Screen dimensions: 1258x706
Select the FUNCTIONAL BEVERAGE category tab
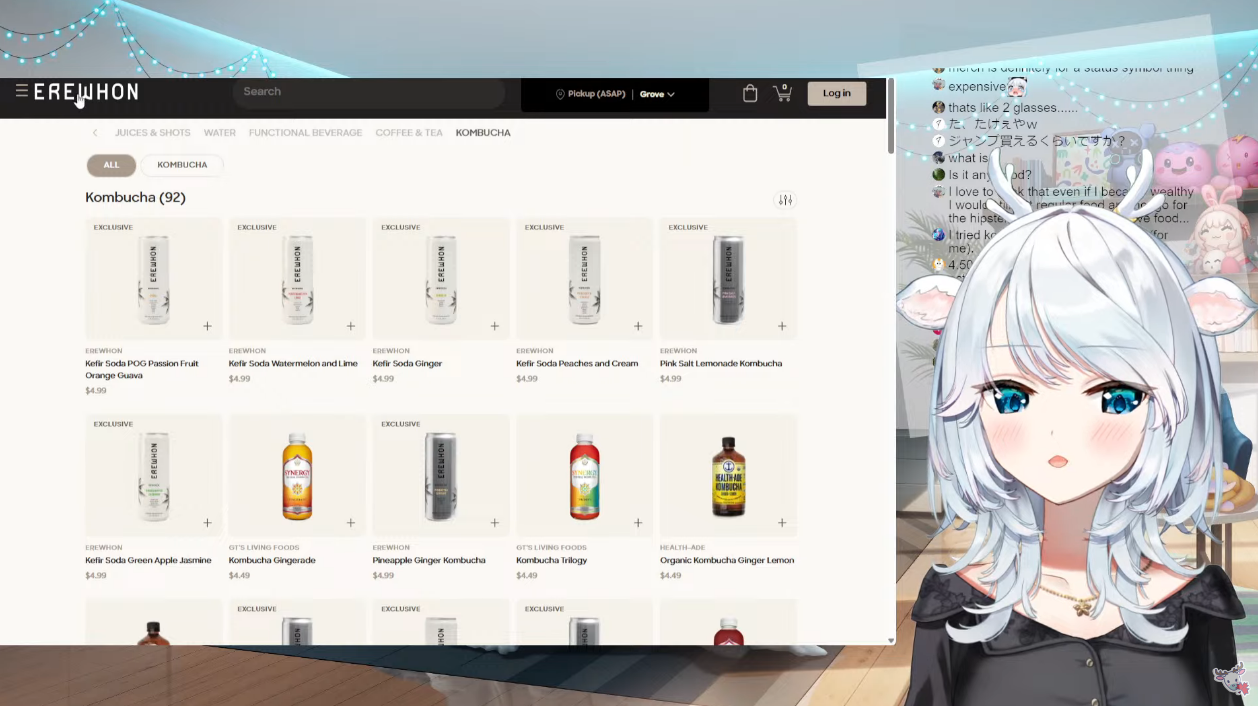tap(305, 132)
